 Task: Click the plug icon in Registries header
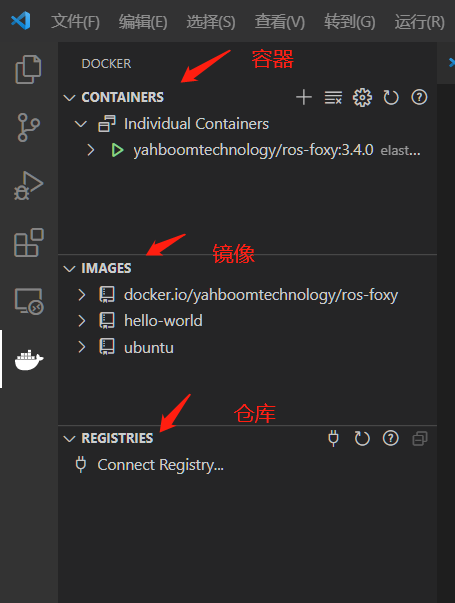coord(333,438)
